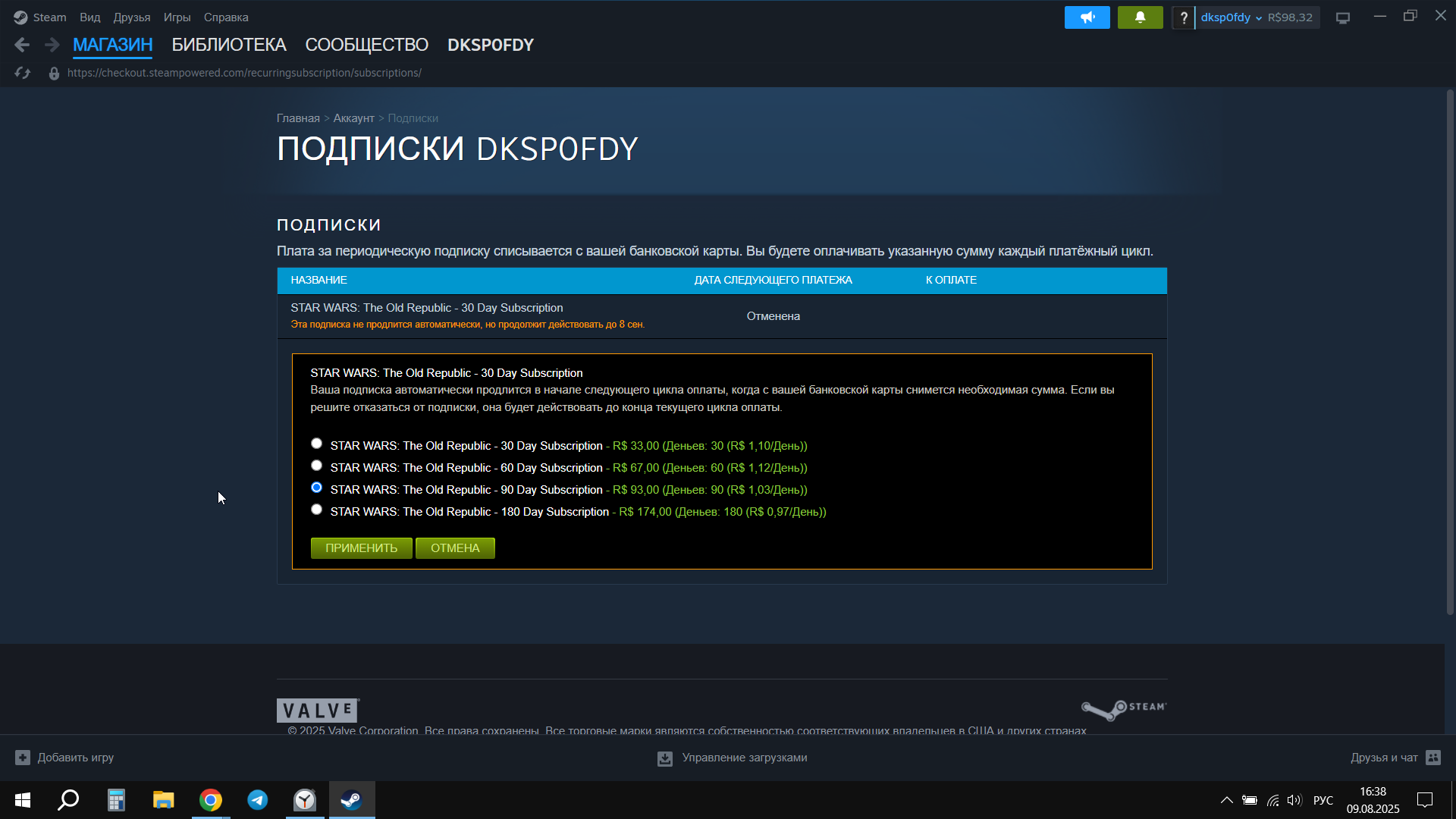This screenshot has width=1456, height=819.
Task: Click the Добавить игру plus icon
Action: pos(23,758)
